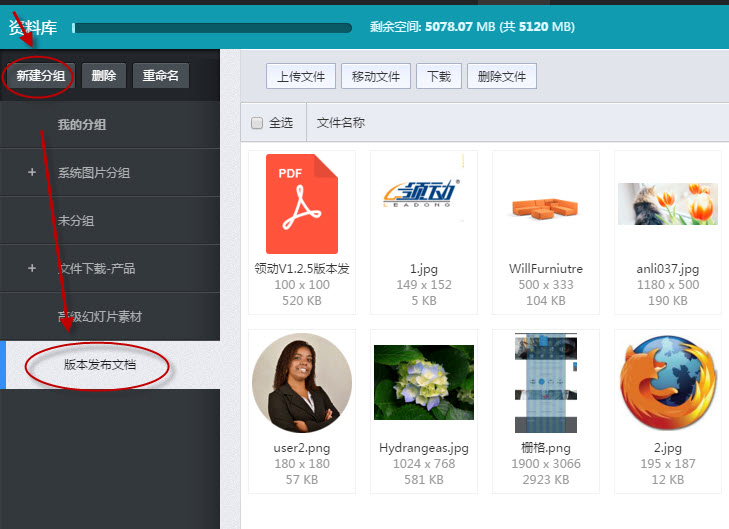Click the storage space usage bar

(212, 28)
